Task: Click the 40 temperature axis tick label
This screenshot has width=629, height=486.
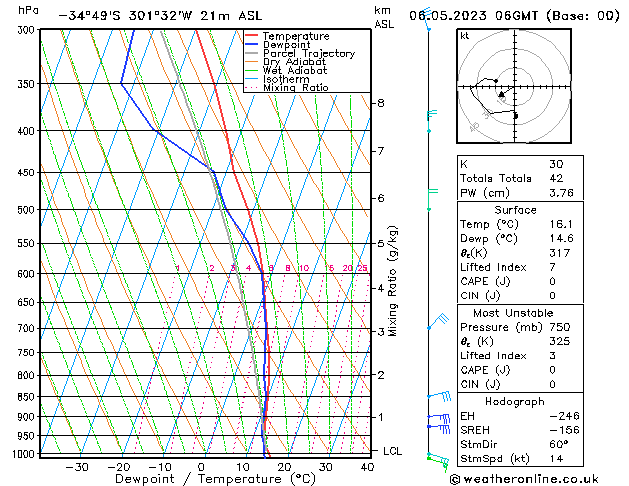Action: pyautogui.click(x=367, y=467)
